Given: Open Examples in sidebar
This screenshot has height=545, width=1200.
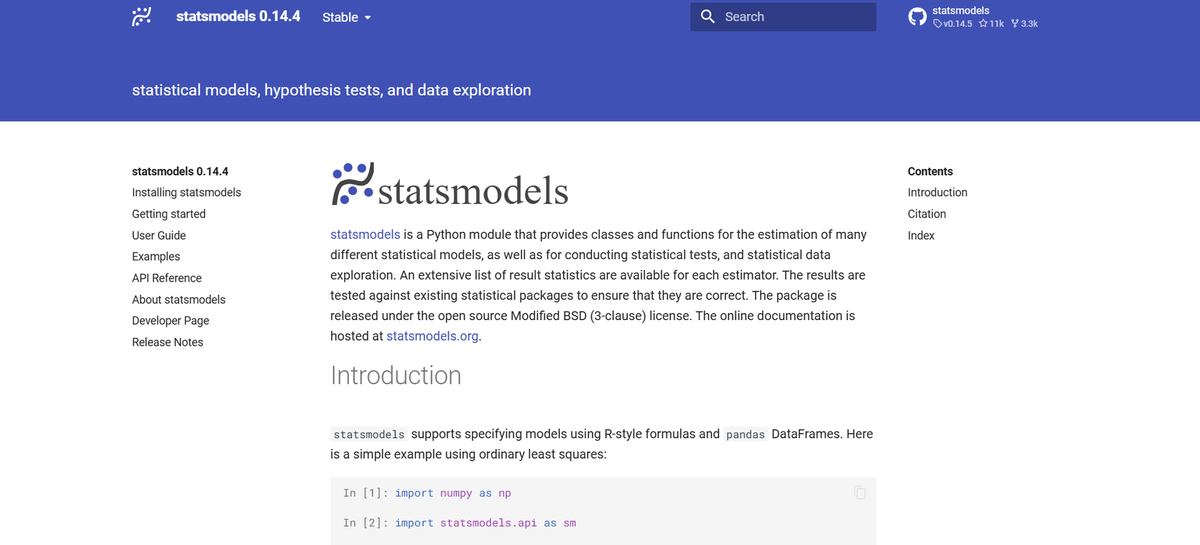Looking at the screenshot, I should (156, 257).
